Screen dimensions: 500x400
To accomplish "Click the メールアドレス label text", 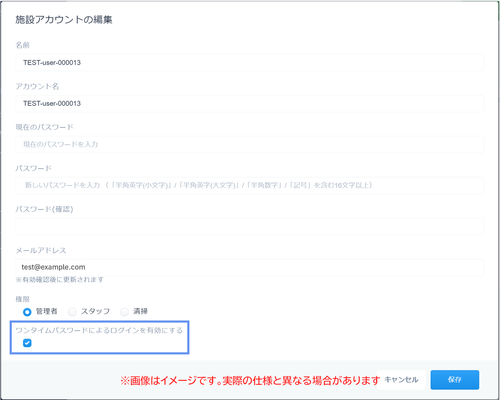I will (x=41, y=250).
